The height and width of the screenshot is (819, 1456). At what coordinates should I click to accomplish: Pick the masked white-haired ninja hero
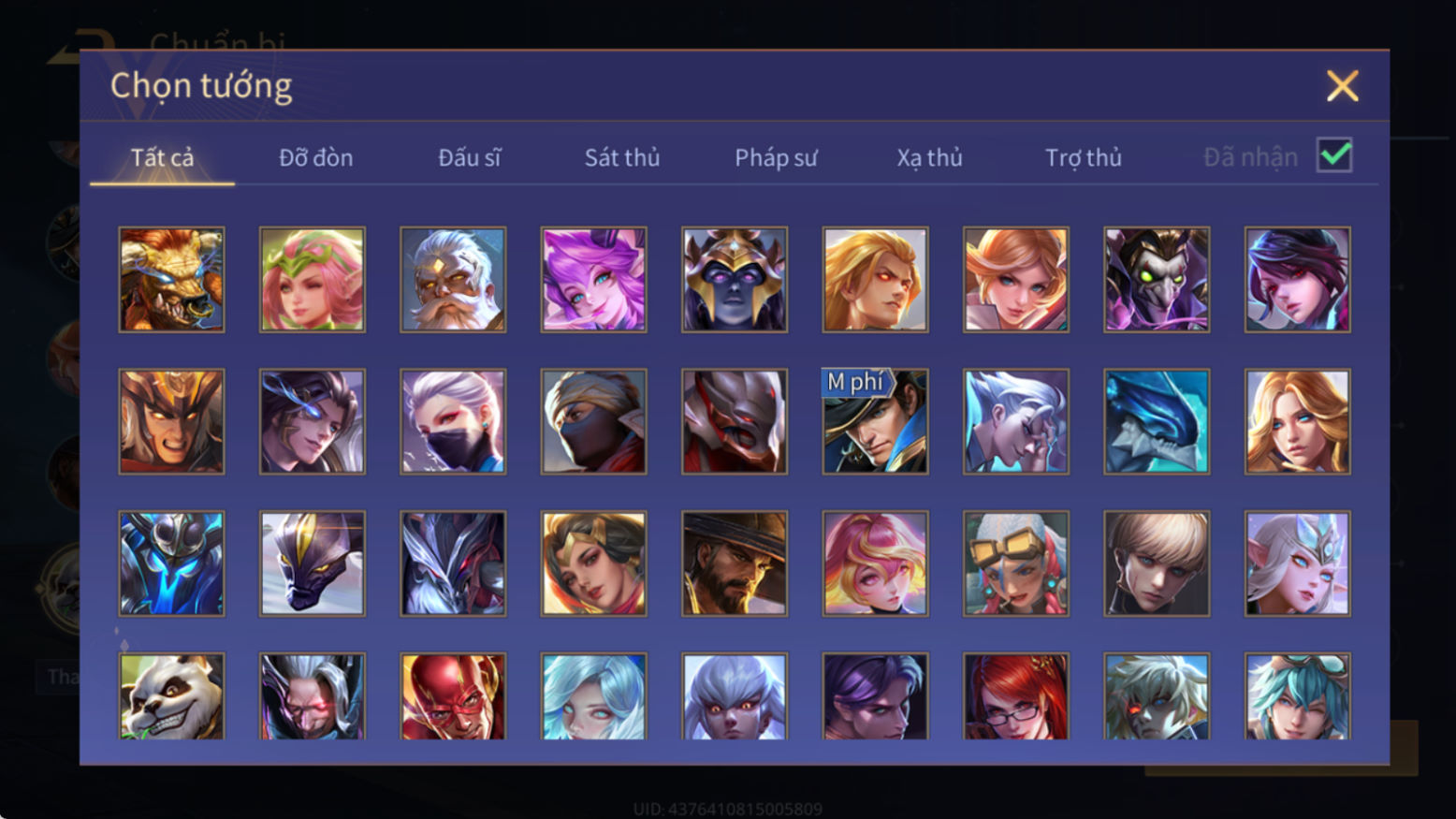(x=453, y=421)
